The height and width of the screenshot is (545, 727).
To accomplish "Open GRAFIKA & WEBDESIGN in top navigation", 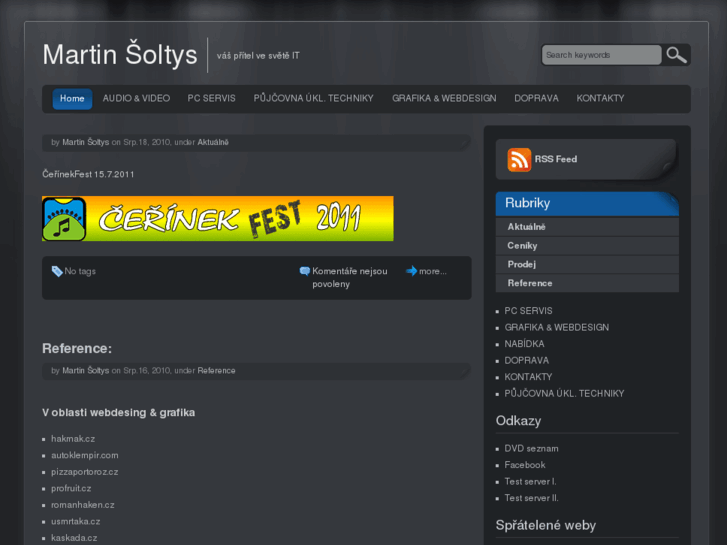I will pyautogui.click(x=444, y=98).
